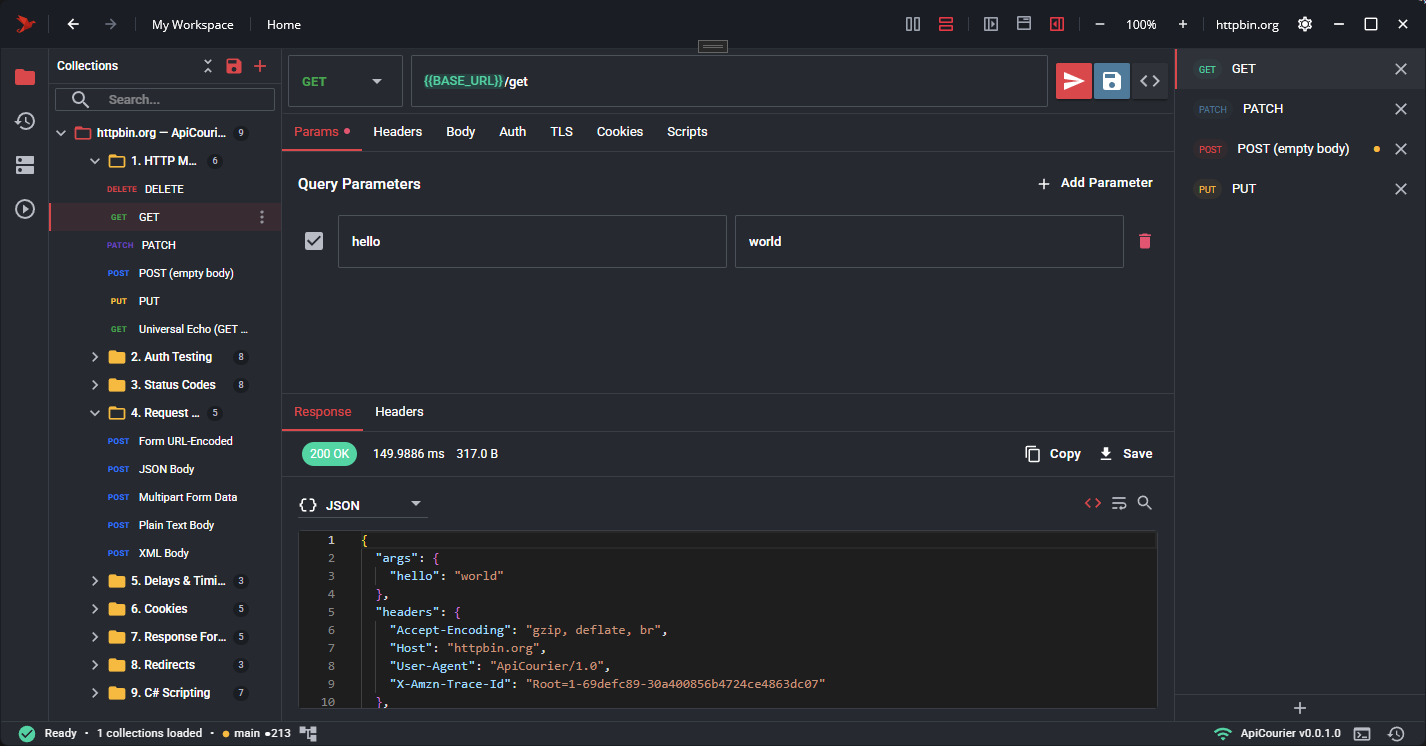Image resolution: width=1426 pixels, height=746 pixels.
Task: Open the Collections sidebar folder icon
Action: [x=25, y=77]
